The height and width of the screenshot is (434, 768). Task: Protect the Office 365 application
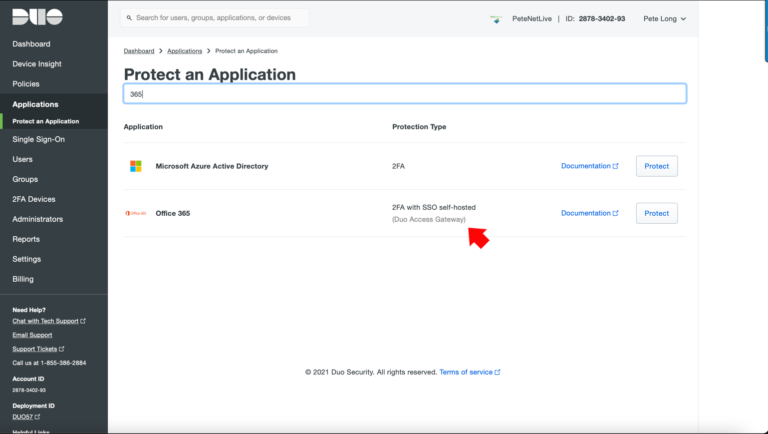tap(656, 213)
